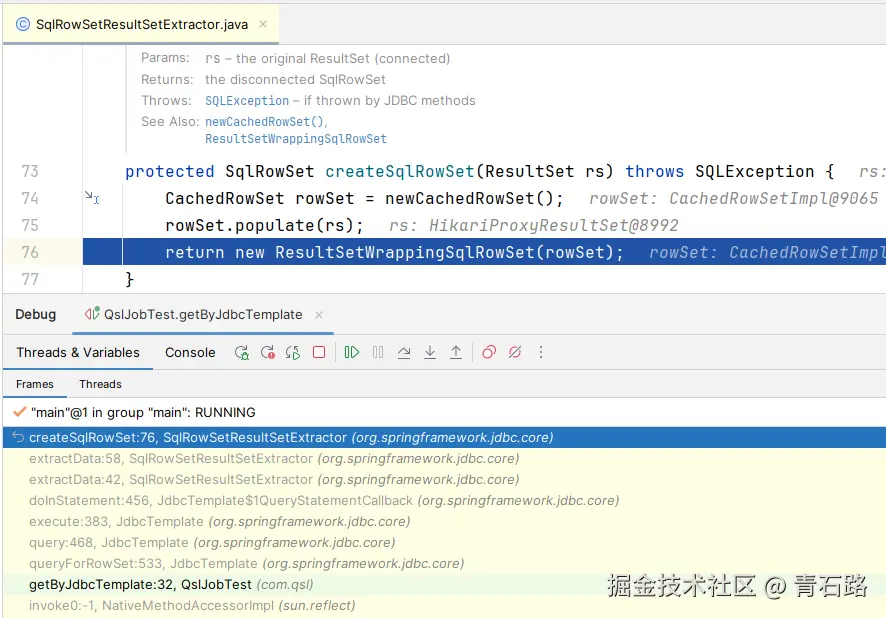Select frame query:468 JdbcTemplate

pyautogui.click(x=444, y=542)
